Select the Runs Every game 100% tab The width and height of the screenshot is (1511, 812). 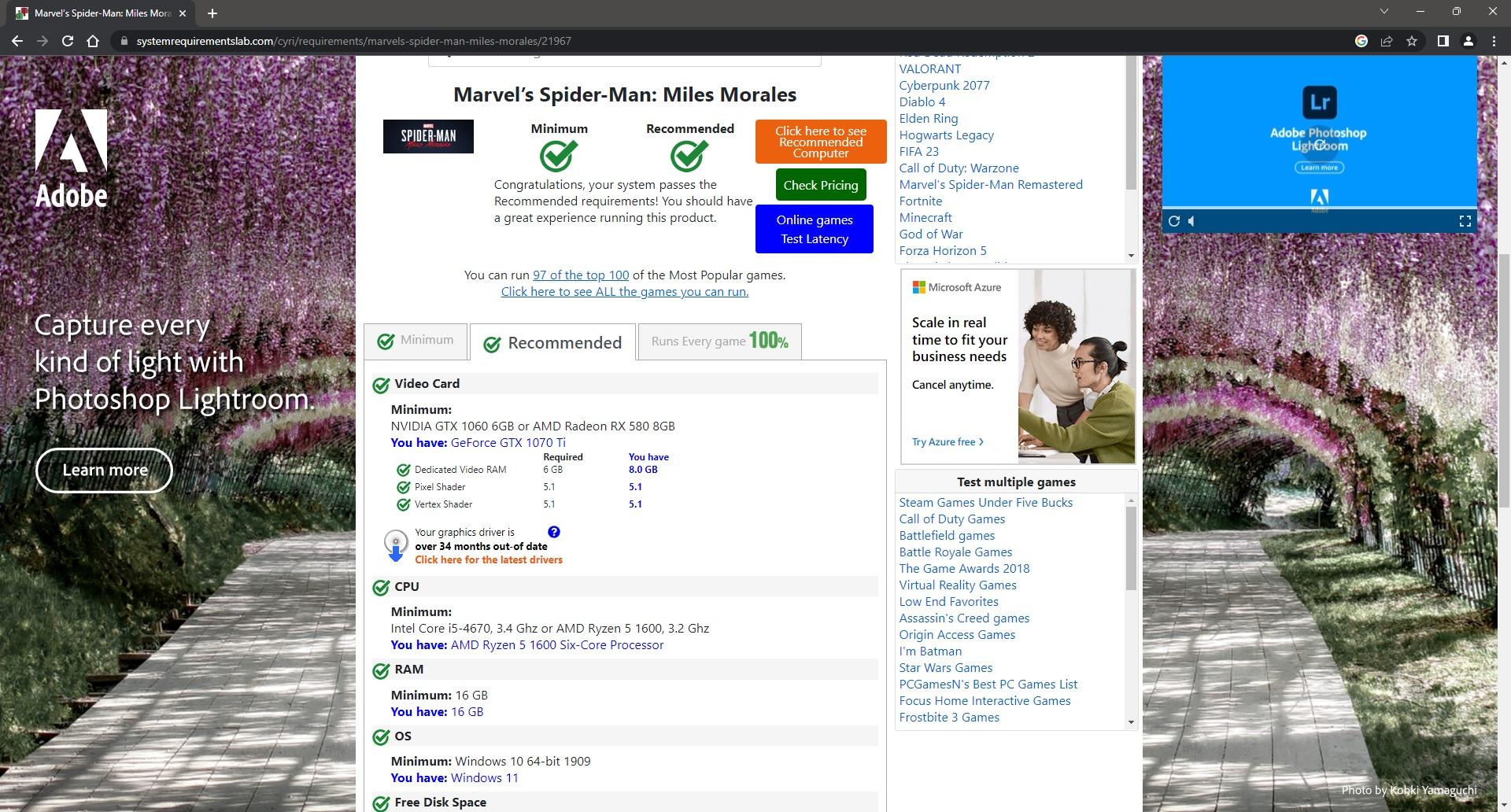tap(719, 341)
